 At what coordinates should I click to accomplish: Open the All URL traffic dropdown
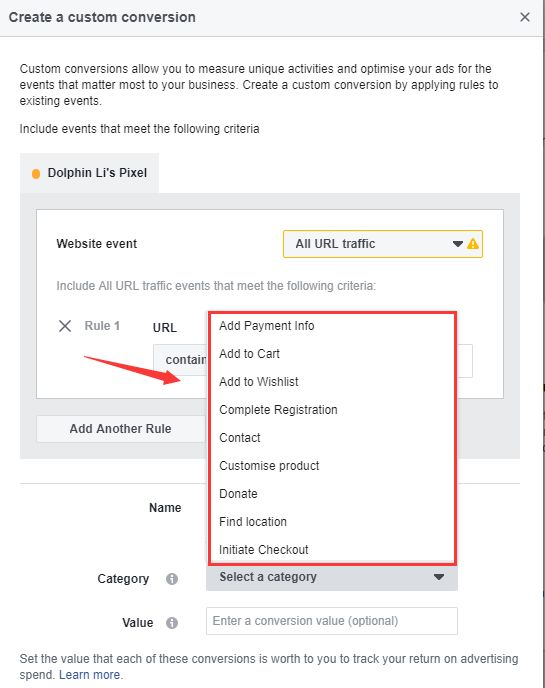tap(383, 244)
